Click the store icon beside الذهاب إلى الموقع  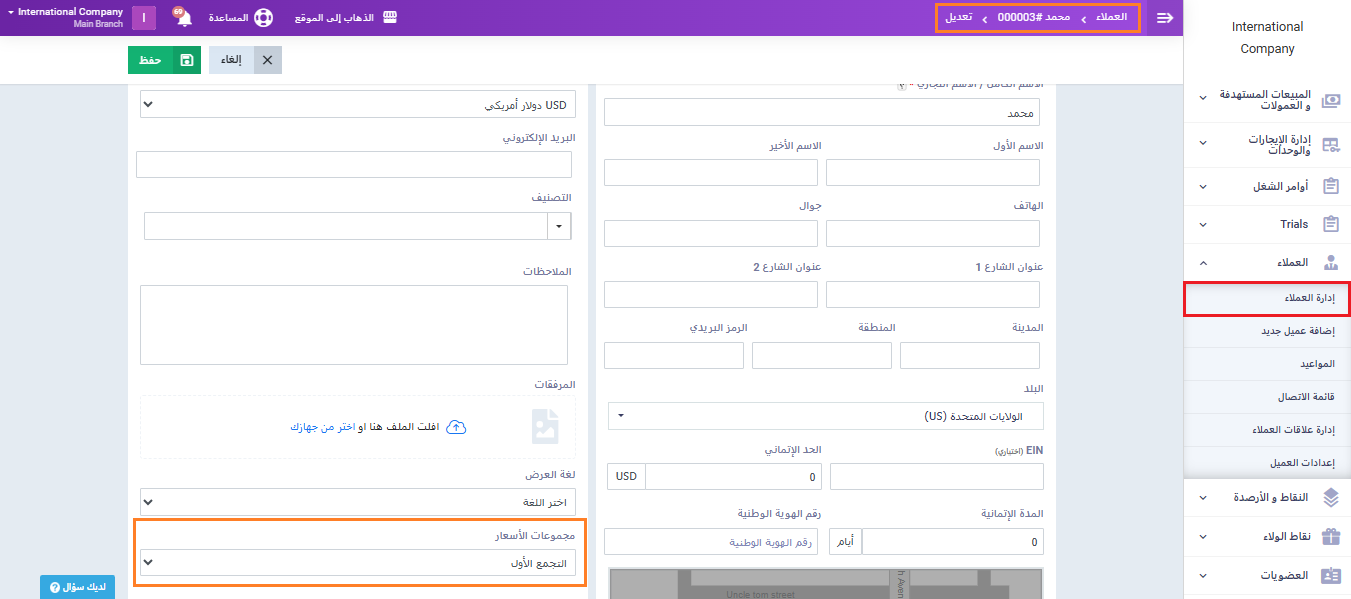pyautogui.click(x=390, y=18)
